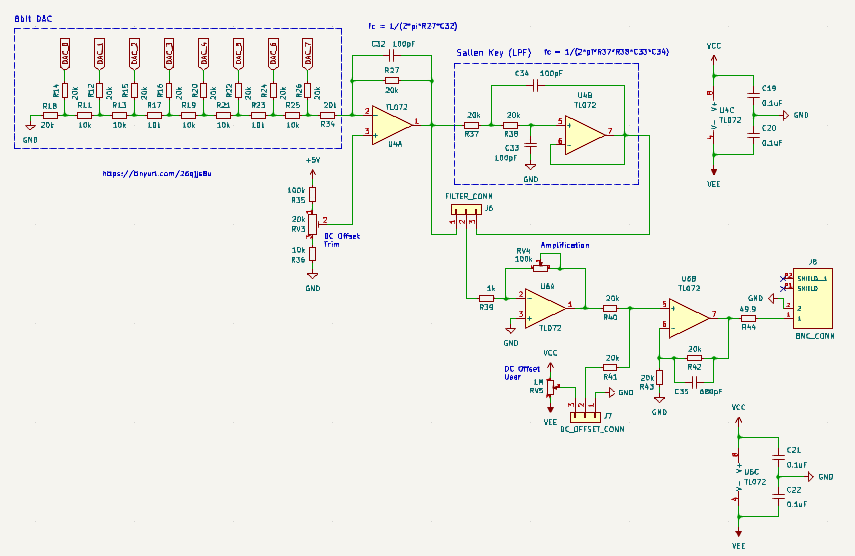Click the R44 49.9 ohm resistor
This screenshot has width=855, height=556.
point(747,317)
